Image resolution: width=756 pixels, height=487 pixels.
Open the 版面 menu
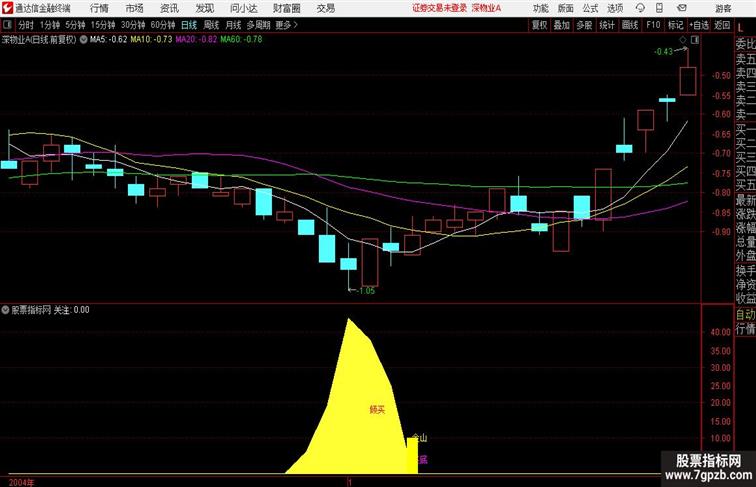(x=566, y=8)
